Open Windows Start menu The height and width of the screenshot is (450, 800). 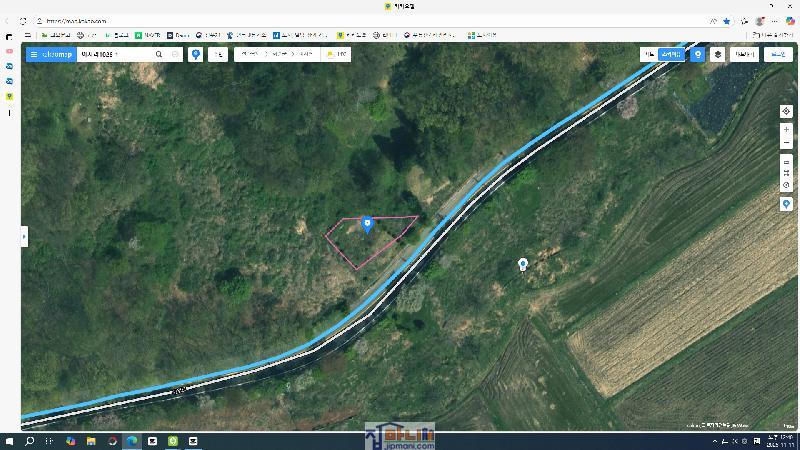pos(10,441)
